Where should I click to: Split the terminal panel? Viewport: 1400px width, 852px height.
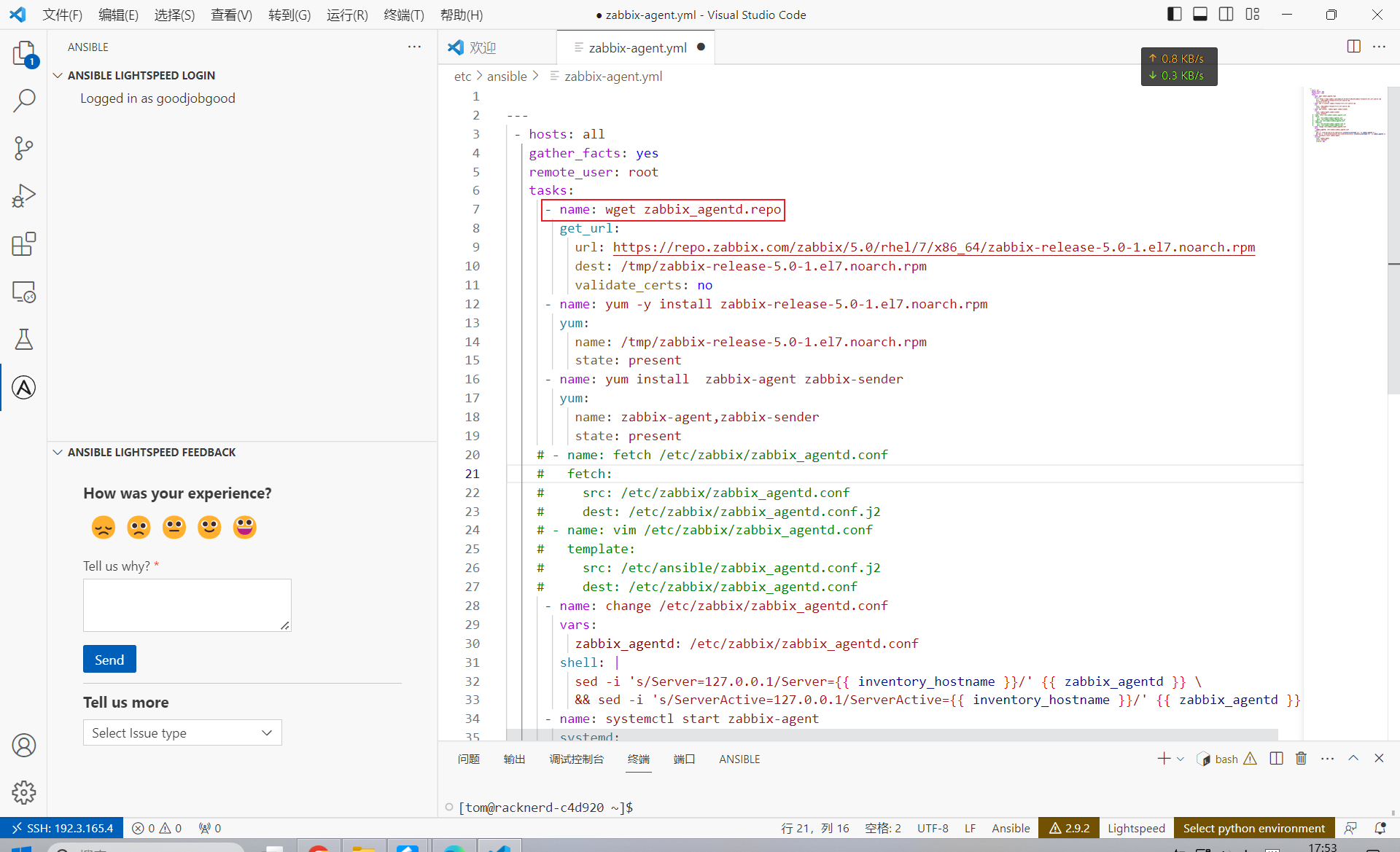(1276, 759)
